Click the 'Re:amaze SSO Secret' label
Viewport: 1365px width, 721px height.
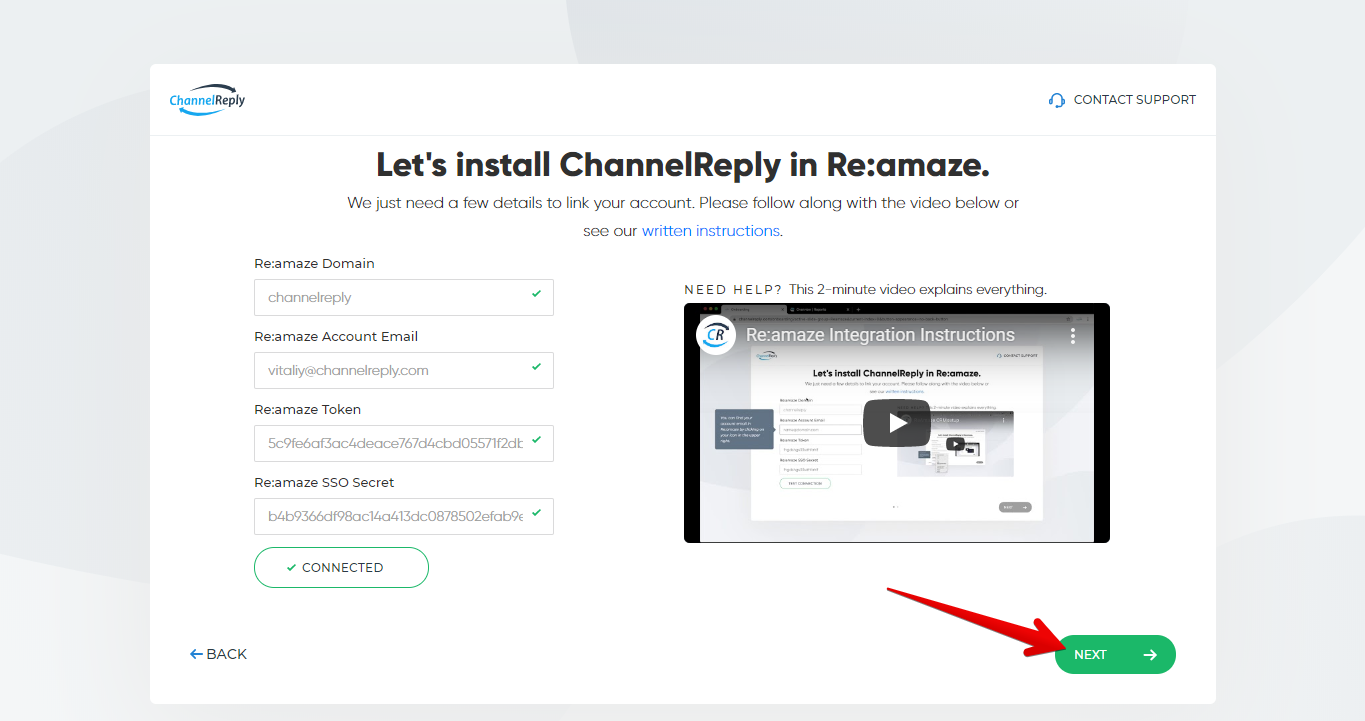[x=324, y=483]
